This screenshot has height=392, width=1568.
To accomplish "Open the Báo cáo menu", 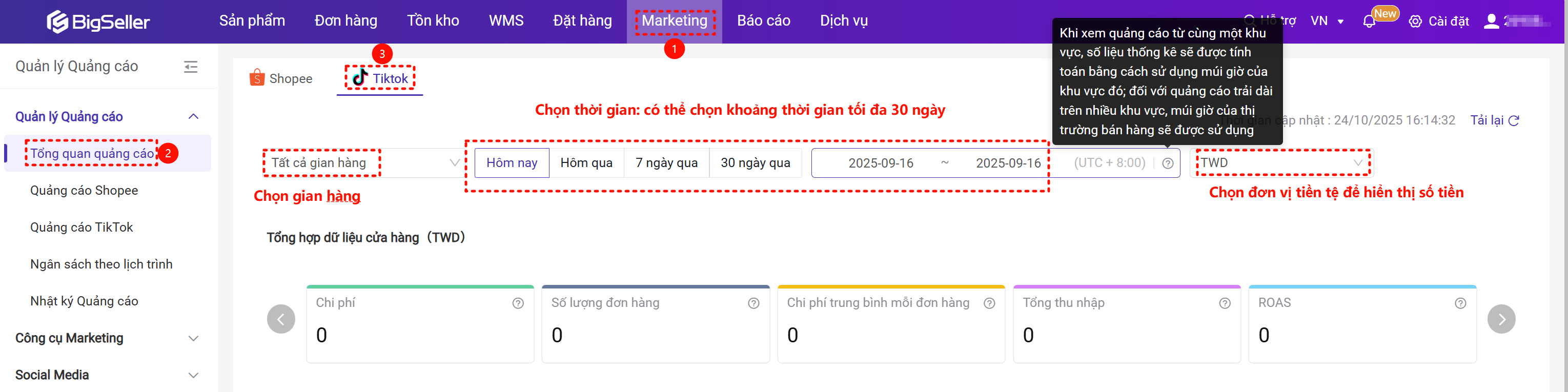I will coord(763,22).
